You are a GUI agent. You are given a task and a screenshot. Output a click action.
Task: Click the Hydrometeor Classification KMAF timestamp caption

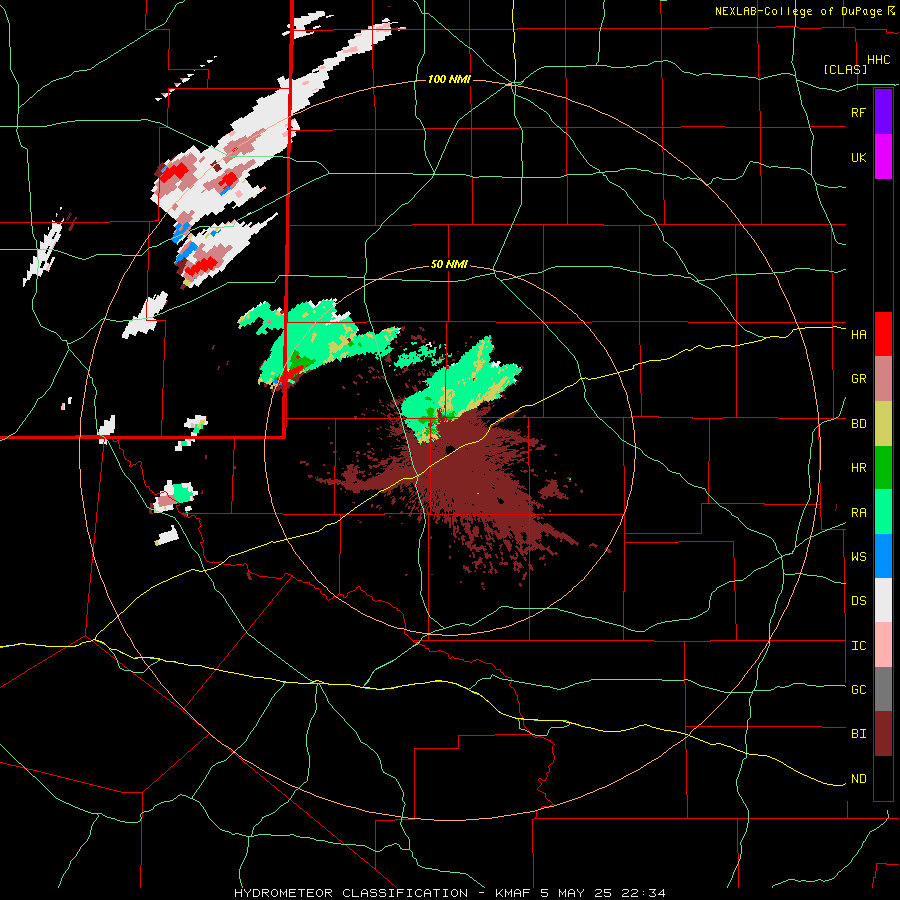450,893
